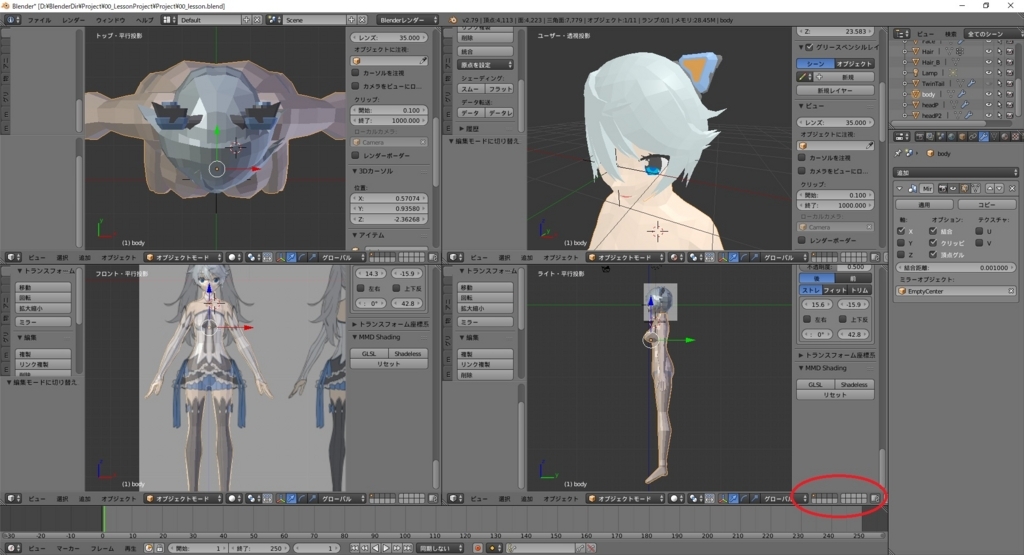Expand the トランスフォーム座標系 panel
1024x555 pixels.
coord(355,325)
